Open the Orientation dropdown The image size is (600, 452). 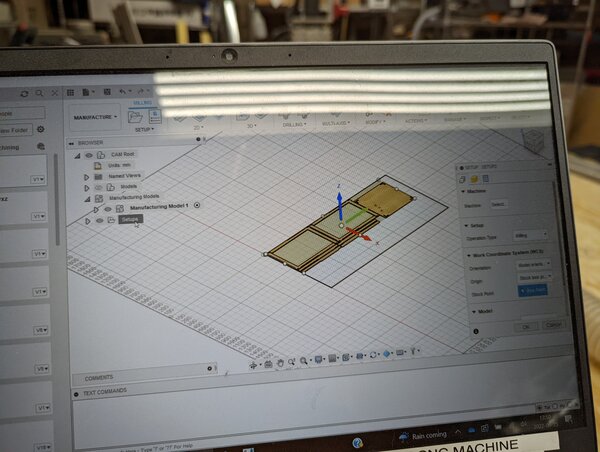(x=534, y=264)
